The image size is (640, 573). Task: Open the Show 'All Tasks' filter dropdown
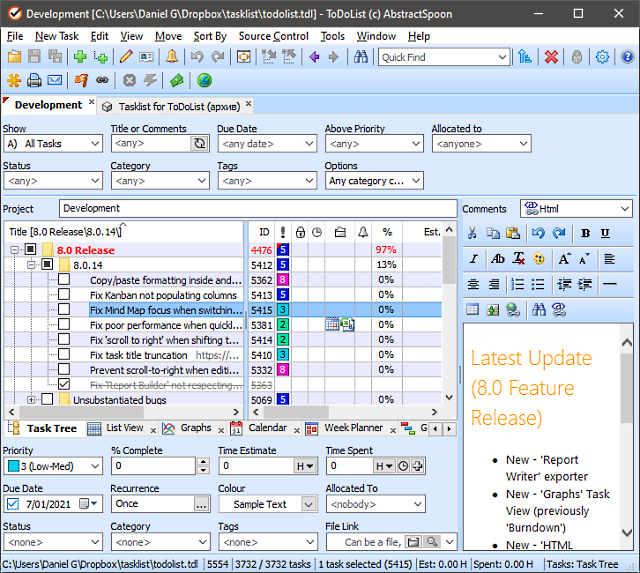click(53, 144)
